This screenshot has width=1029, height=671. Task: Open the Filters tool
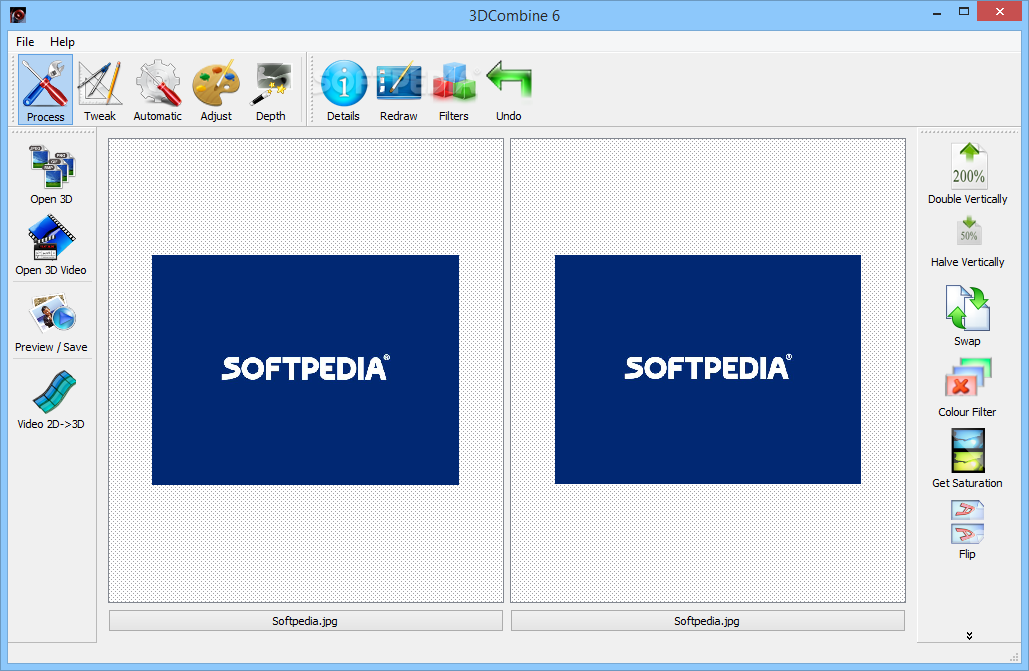453,90
